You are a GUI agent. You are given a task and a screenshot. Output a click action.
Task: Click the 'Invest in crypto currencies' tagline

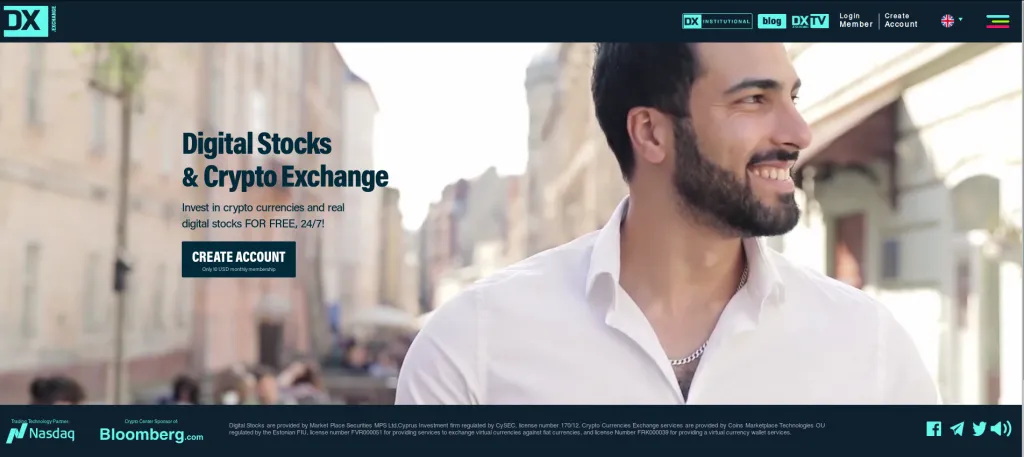[x=263, y=215]
